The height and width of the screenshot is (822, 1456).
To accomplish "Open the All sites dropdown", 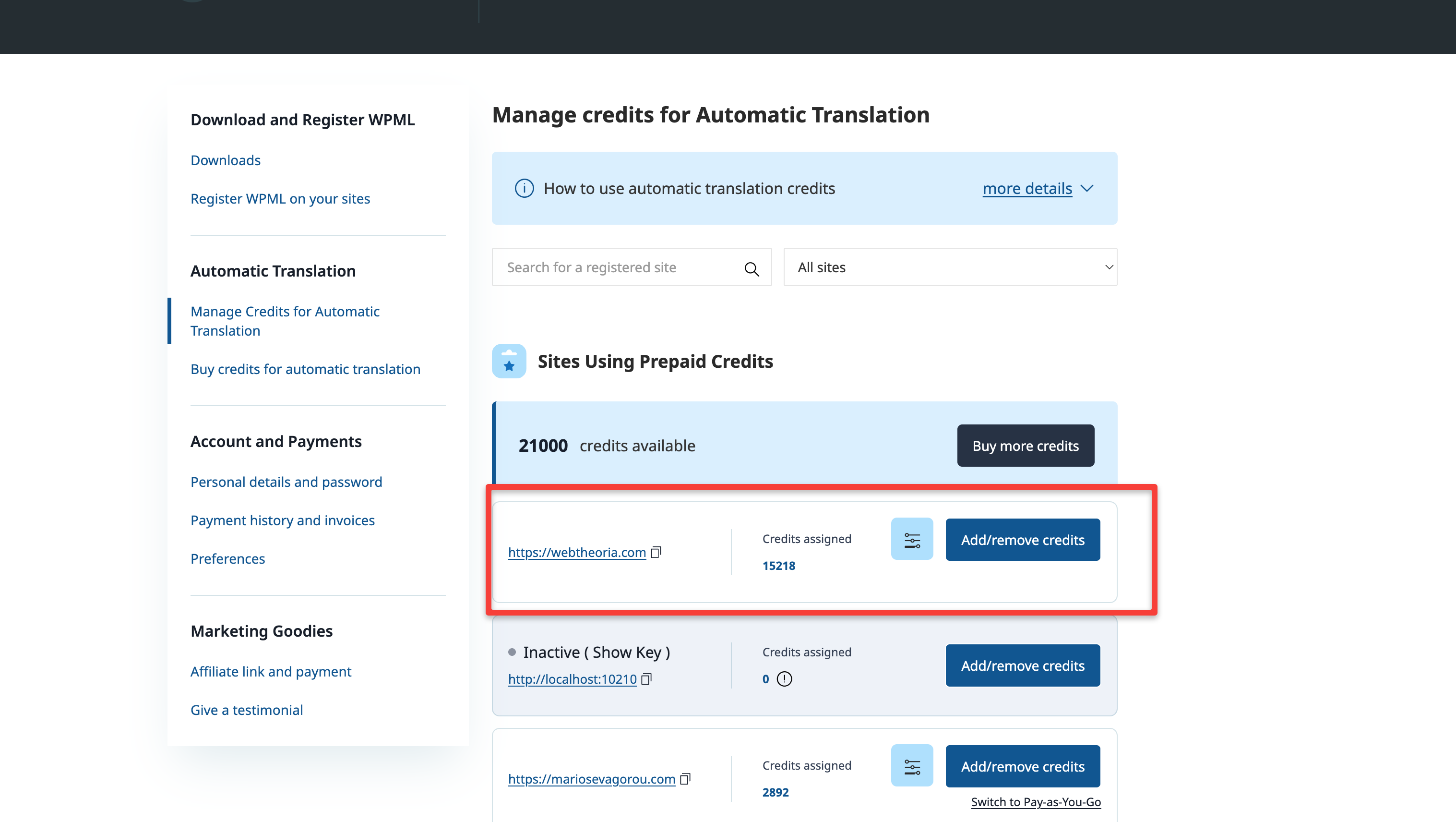I will click(x=950, y=267).
